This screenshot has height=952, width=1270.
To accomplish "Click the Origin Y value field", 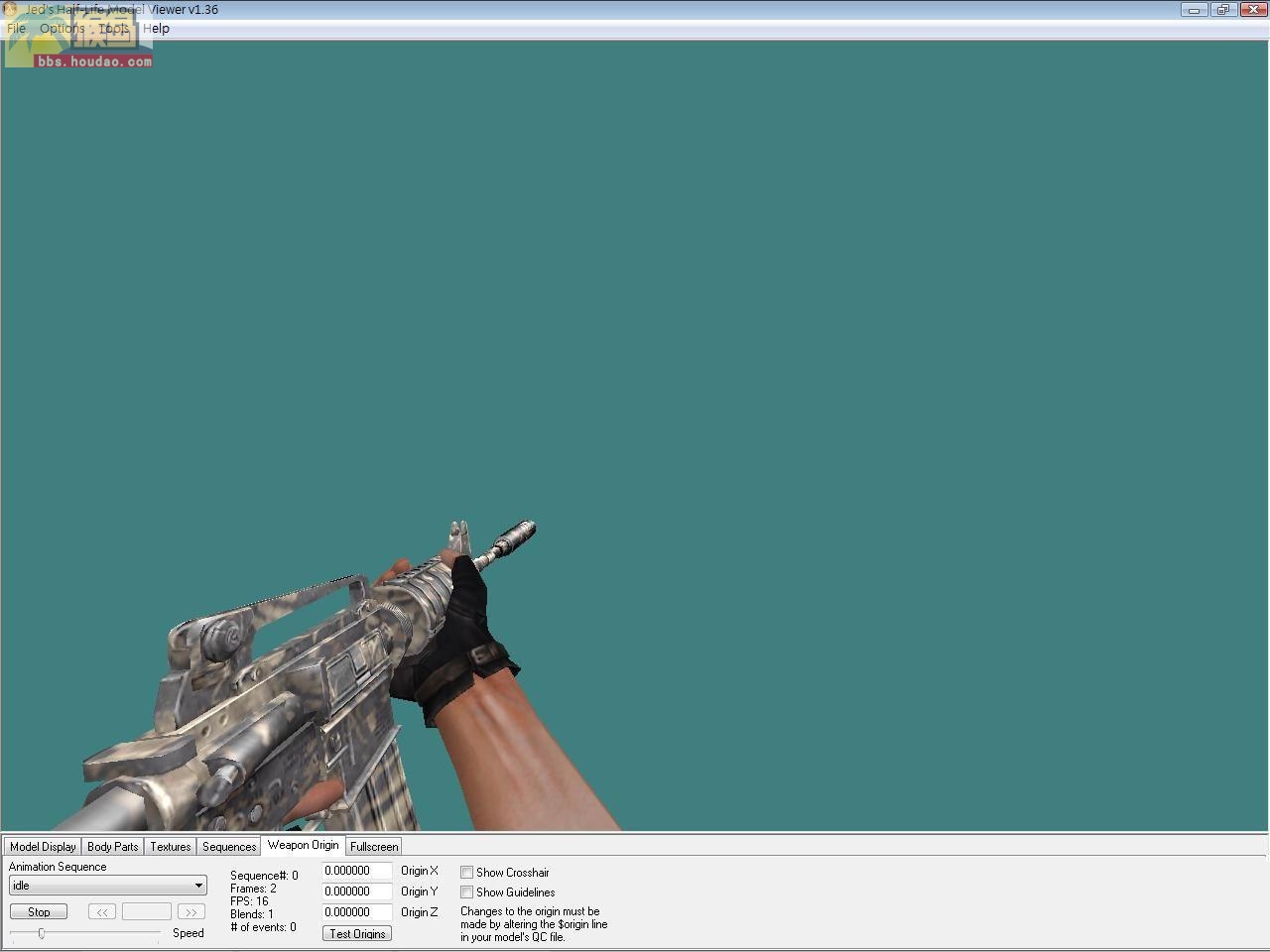I will (357, 892).
